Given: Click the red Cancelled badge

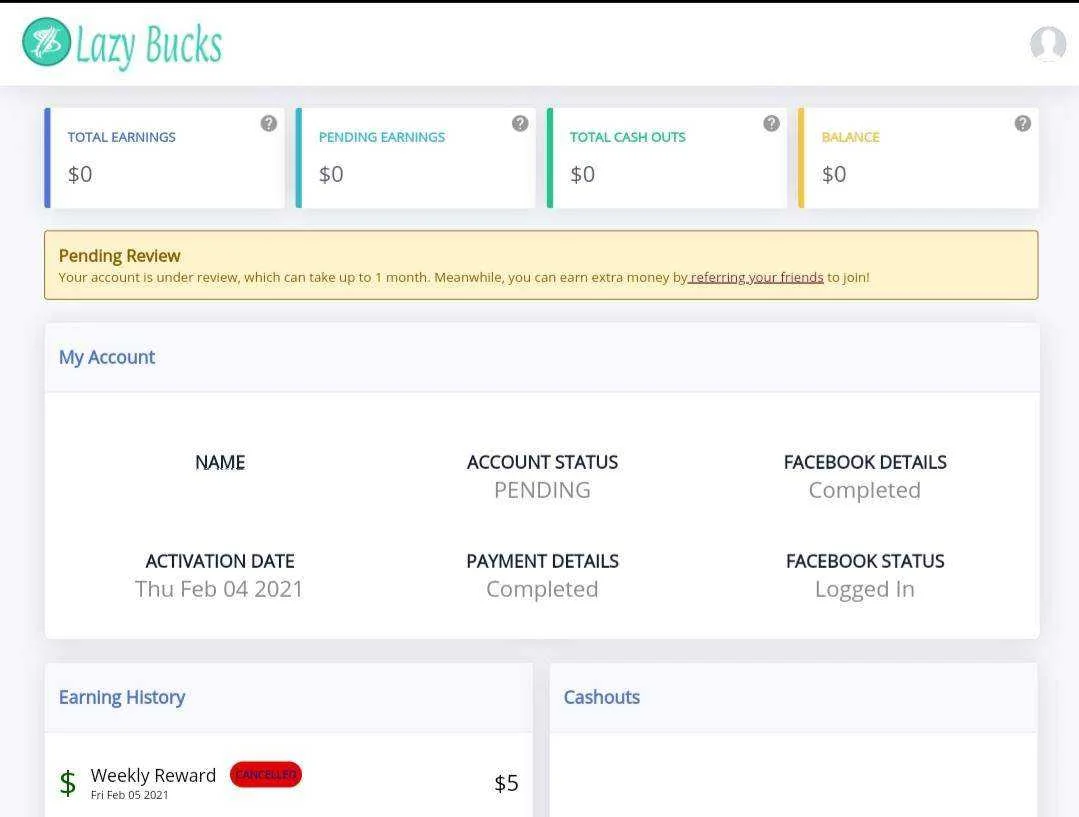Looking at the screenshot, I should click(x=266, y=774).
